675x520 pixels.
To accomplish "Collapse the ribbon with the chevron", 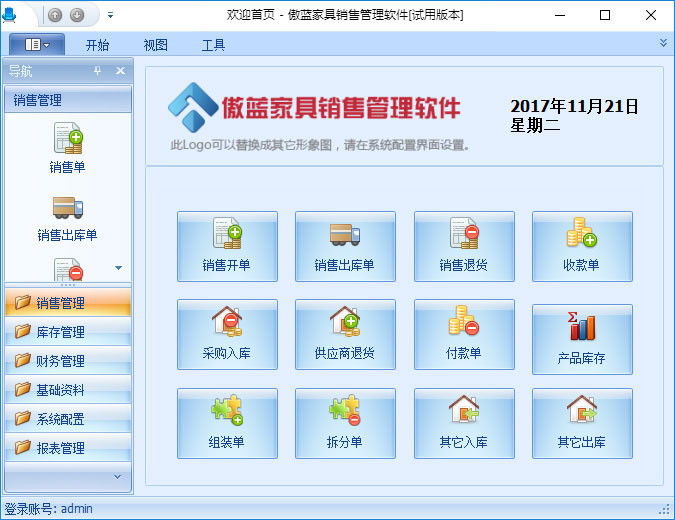I will [663, 43].
